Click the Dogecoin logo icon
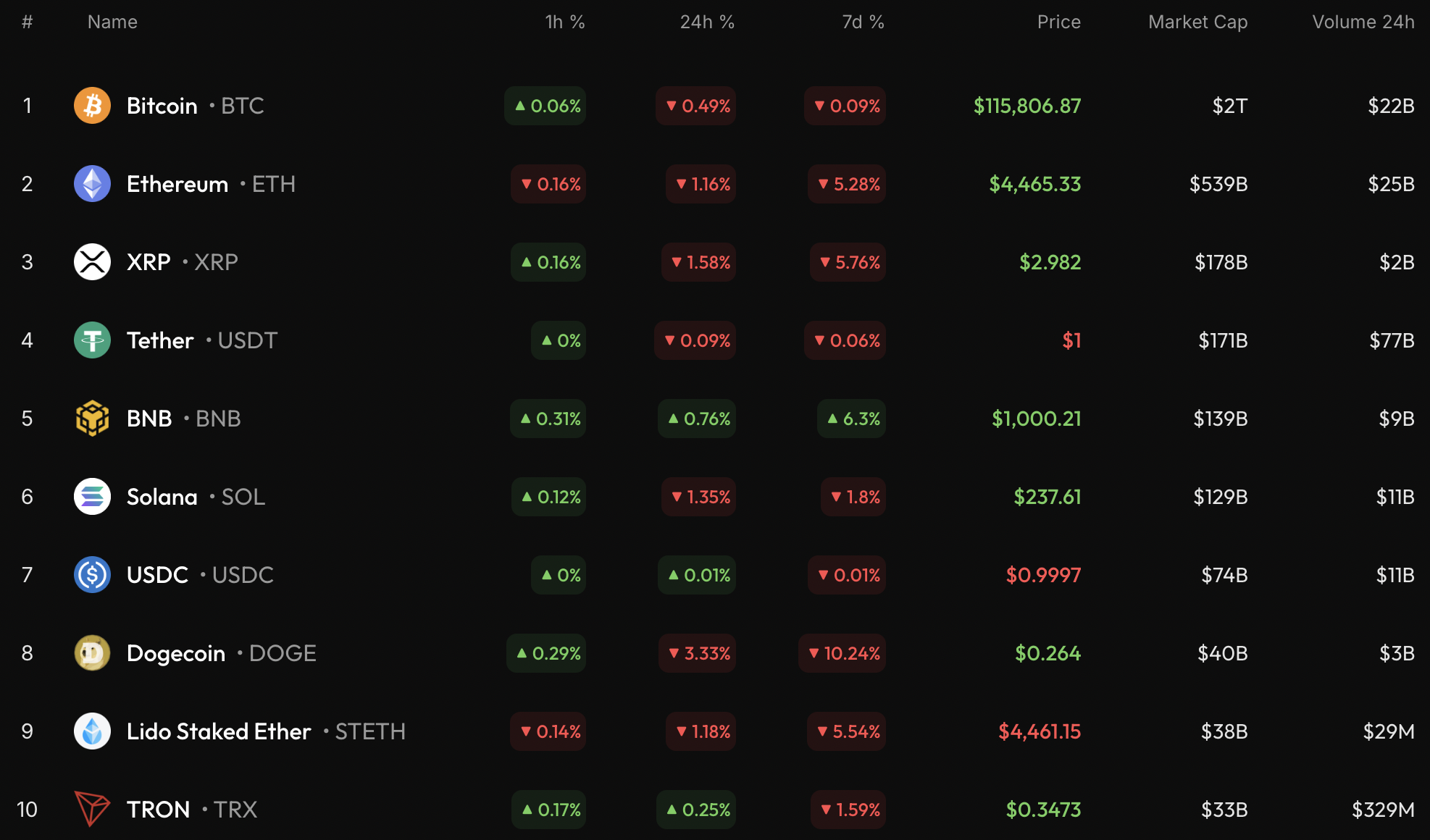This screenshot has width=1430, height=840. [x=92, y=653]
